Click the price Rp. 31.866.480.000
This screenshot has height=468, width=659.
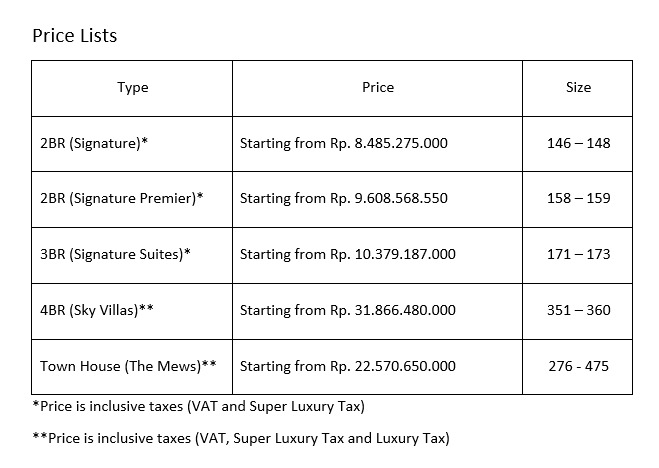click(x=393, y=310)
